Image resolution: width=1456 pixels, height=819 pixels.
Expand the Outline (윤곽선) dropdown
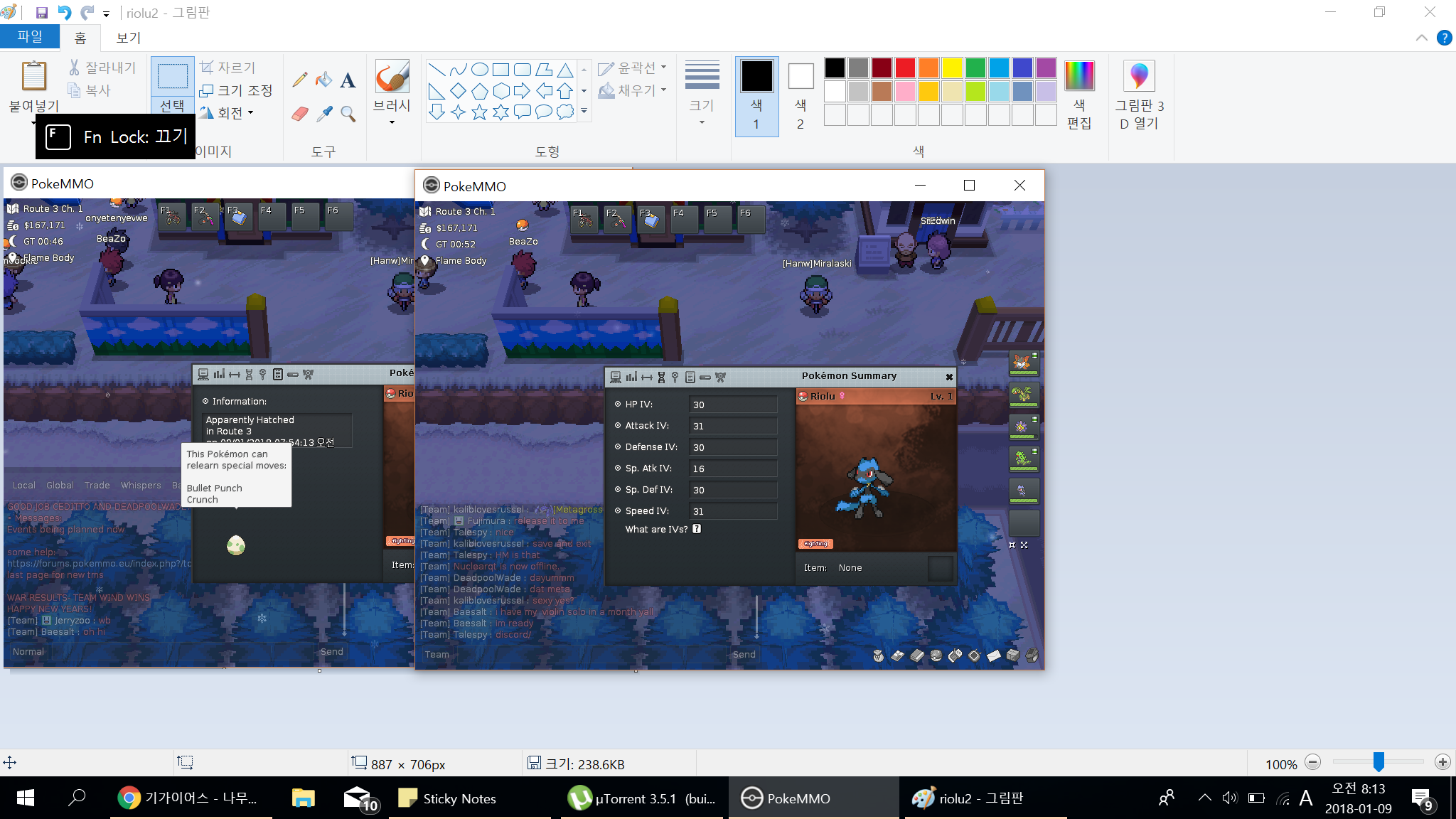[x=633, y=68]
